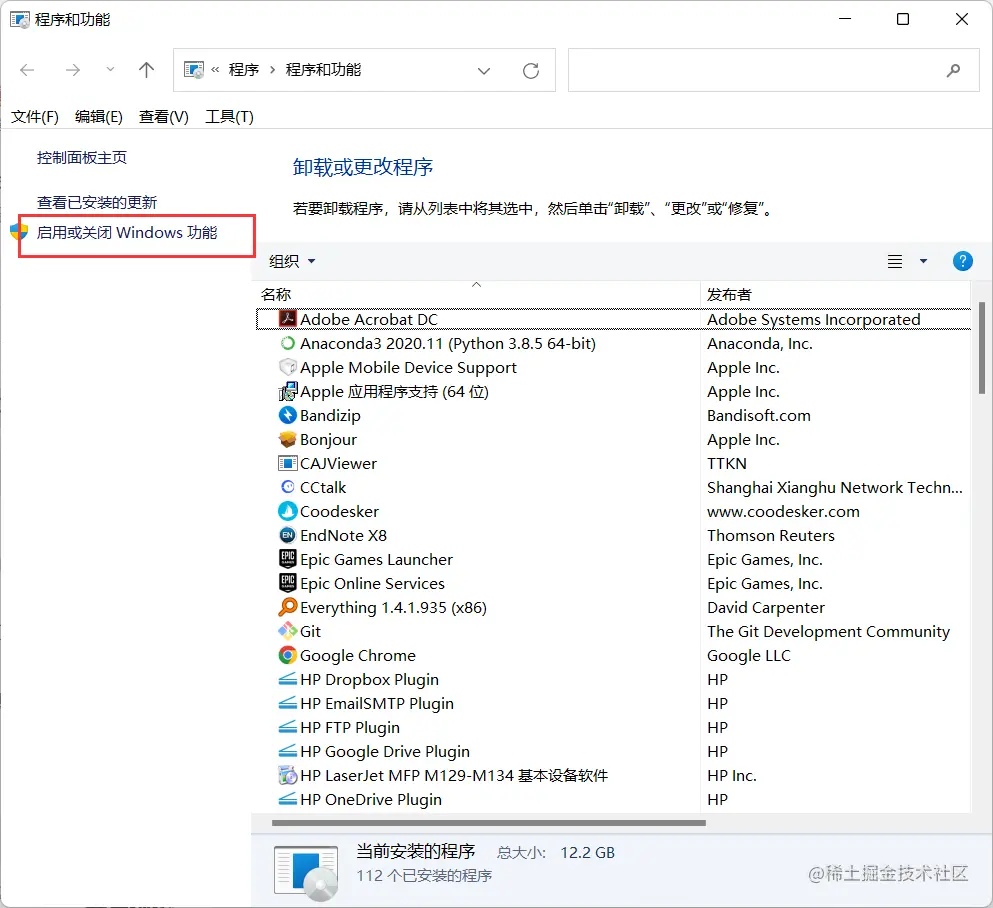Refresh the program list

[528, 70]
